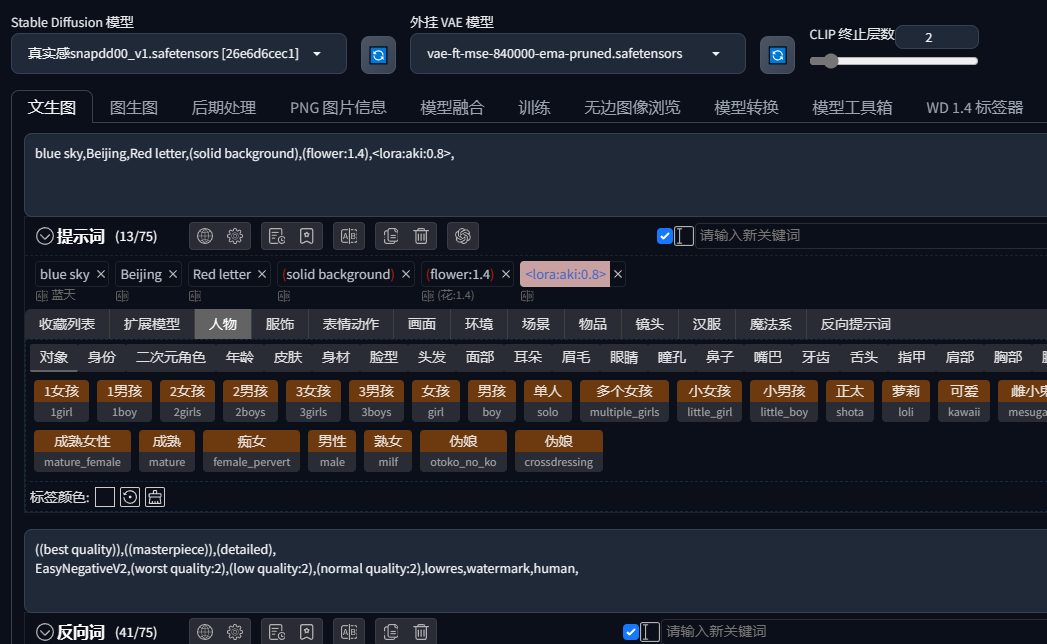Toggle the checkbox next to the 提示词 keyword input
Viewport: 1047px width, 644px height.
pyautogui.click(x=665, y=236)
